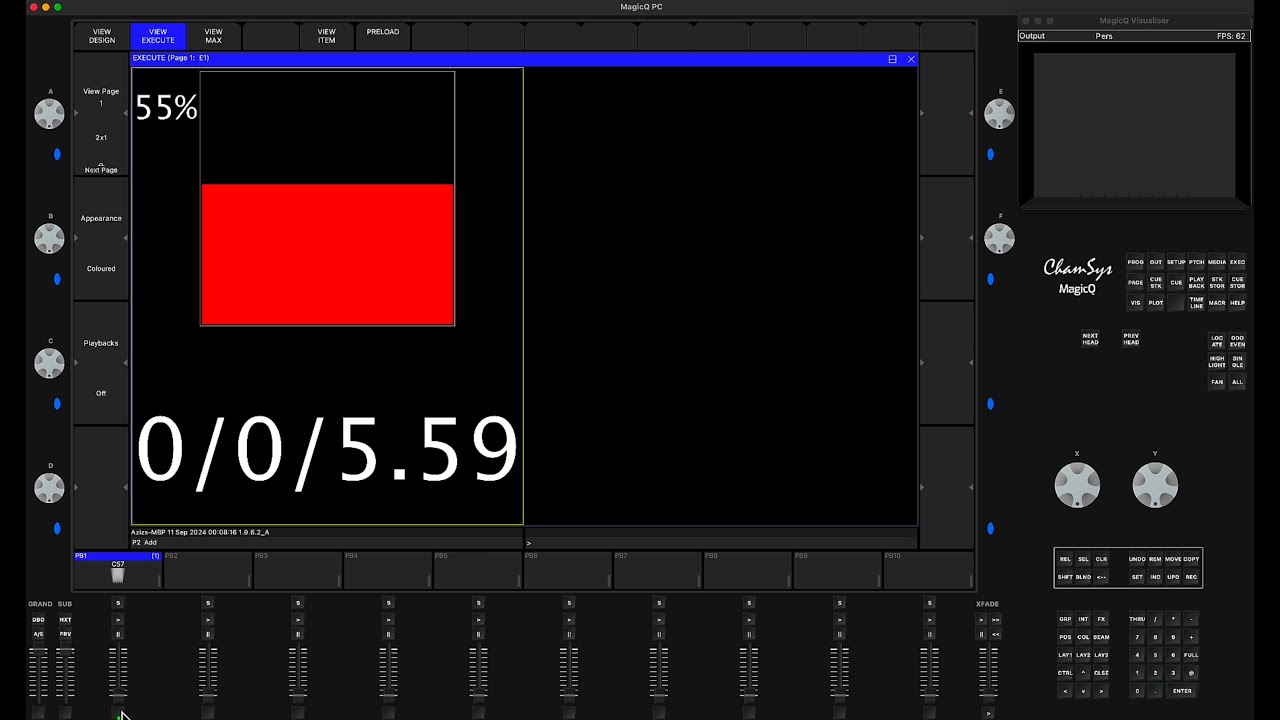Select PREV HEAD key
Image resolution: width=1280 pixels, height=720 pixels.
coord(1131,340)
